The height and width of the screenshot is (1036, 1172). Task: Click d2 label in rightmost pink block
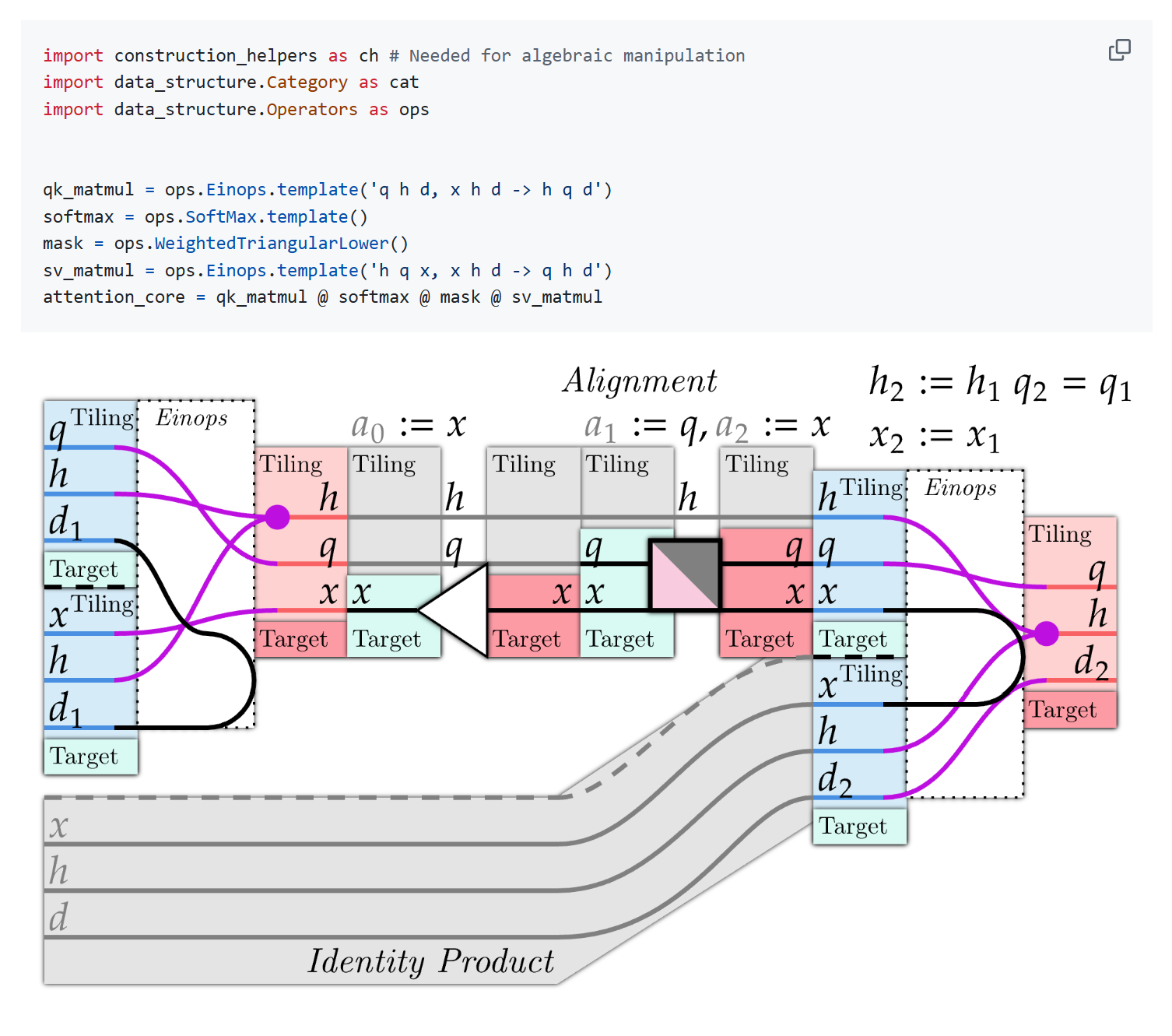coord(1091,662)
